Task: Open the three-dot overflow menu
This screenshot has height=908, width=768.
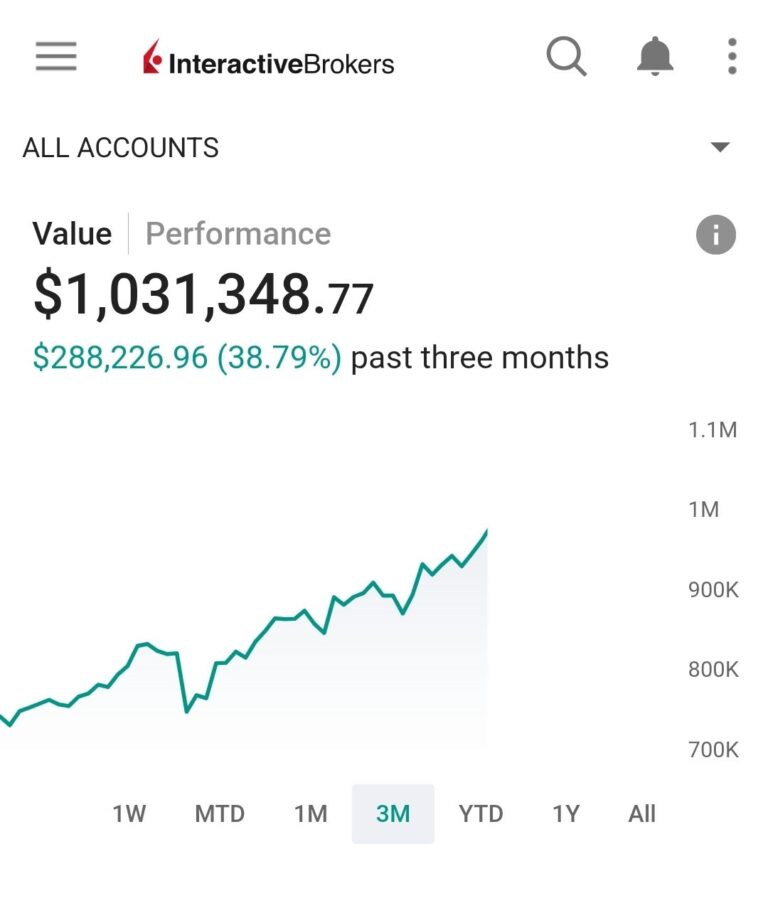Action: click(732, 57)
